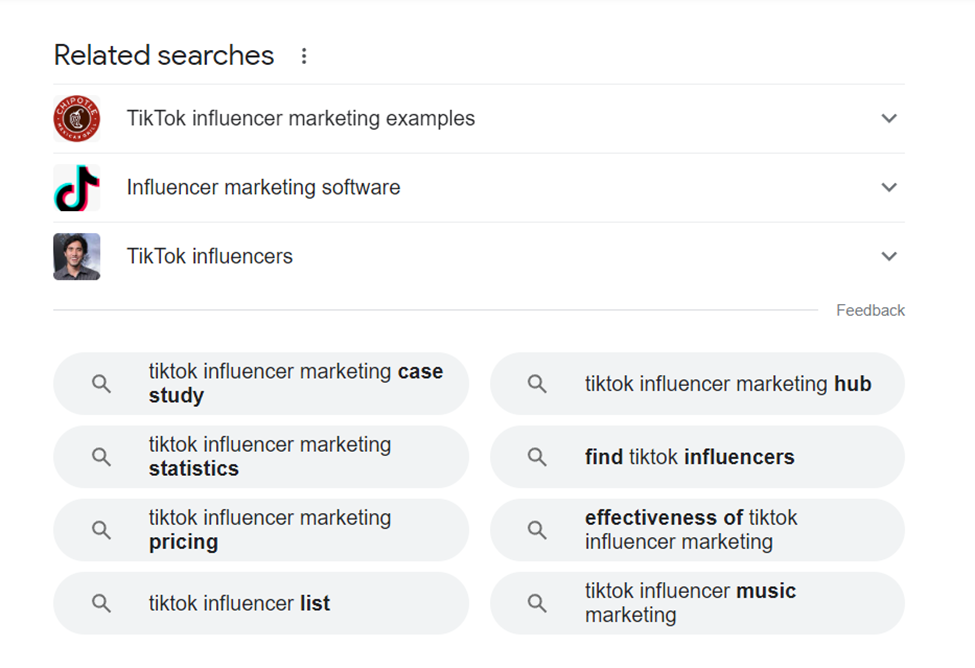Click the search icon next to tiktok influencer marketing hub
This screenshot has height=668, width=975.
(537, 383)
